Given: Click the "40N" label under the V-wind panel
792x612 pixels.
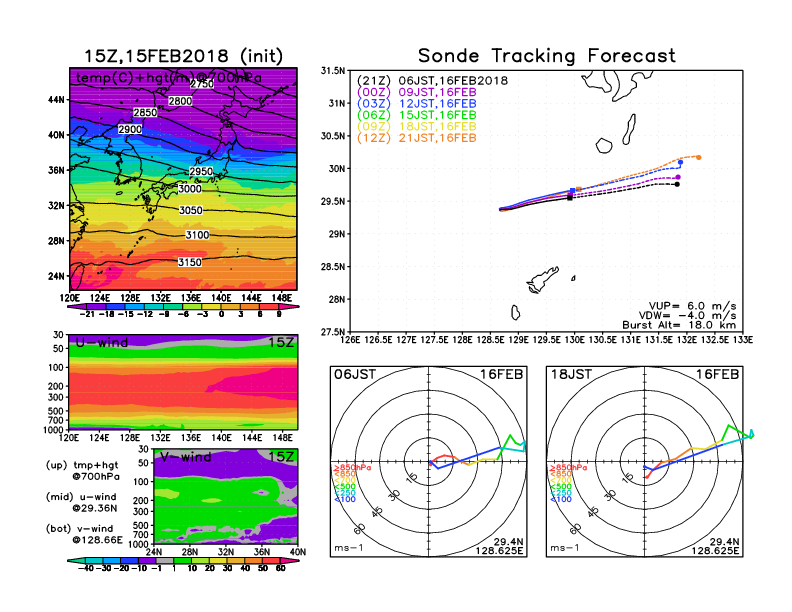Looking at the screenshot, I should click(298, 552).
